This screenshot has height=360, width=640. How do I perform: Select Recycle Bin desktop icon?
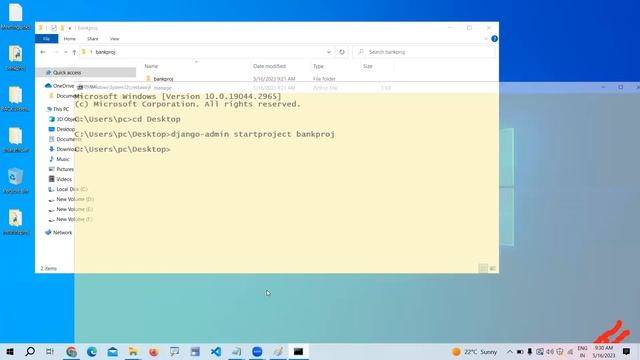pos(16,181)
